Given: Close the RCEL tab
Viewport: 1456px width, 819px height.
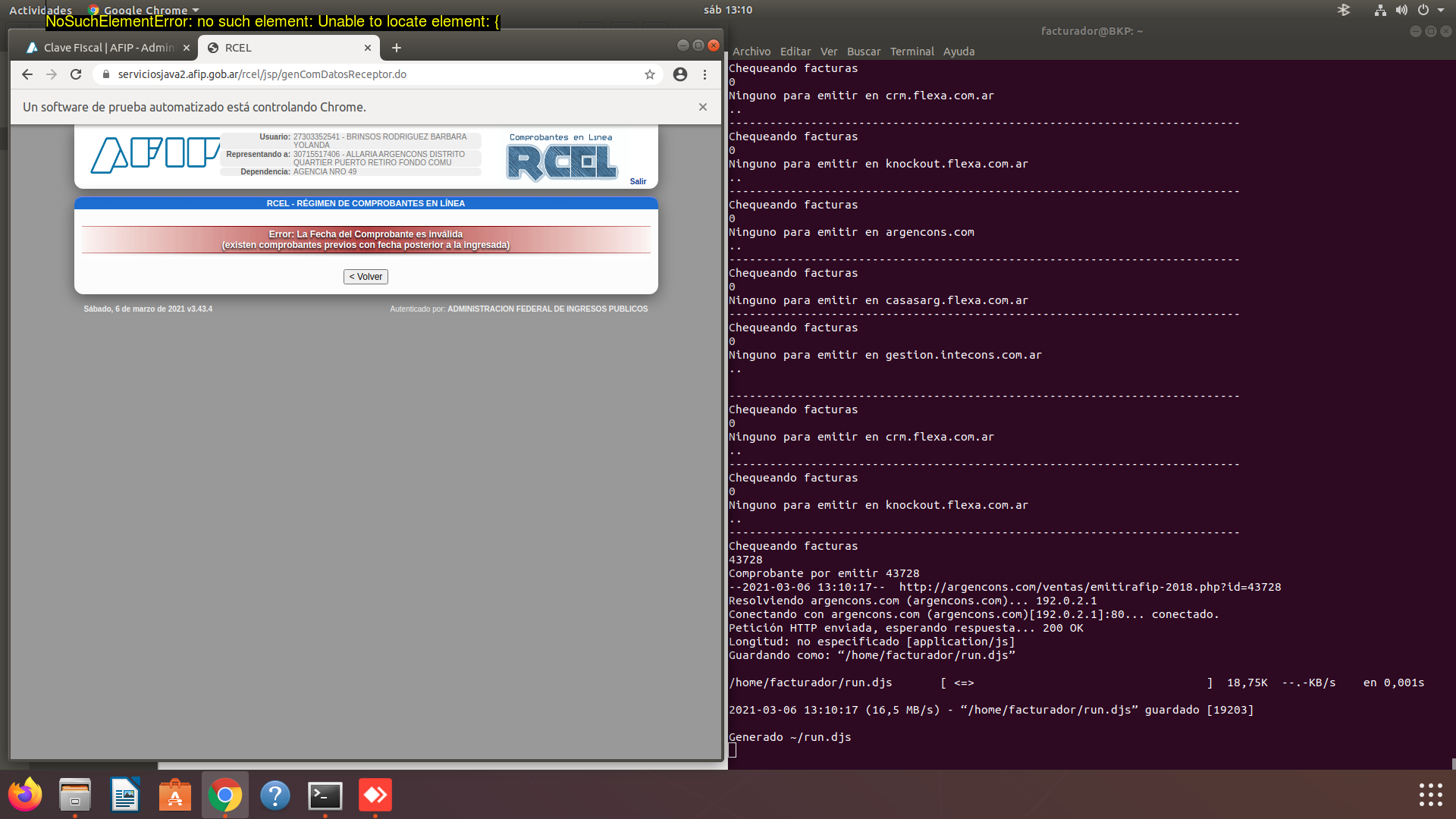Looking at the screenshot, I should tap(368, 48).
